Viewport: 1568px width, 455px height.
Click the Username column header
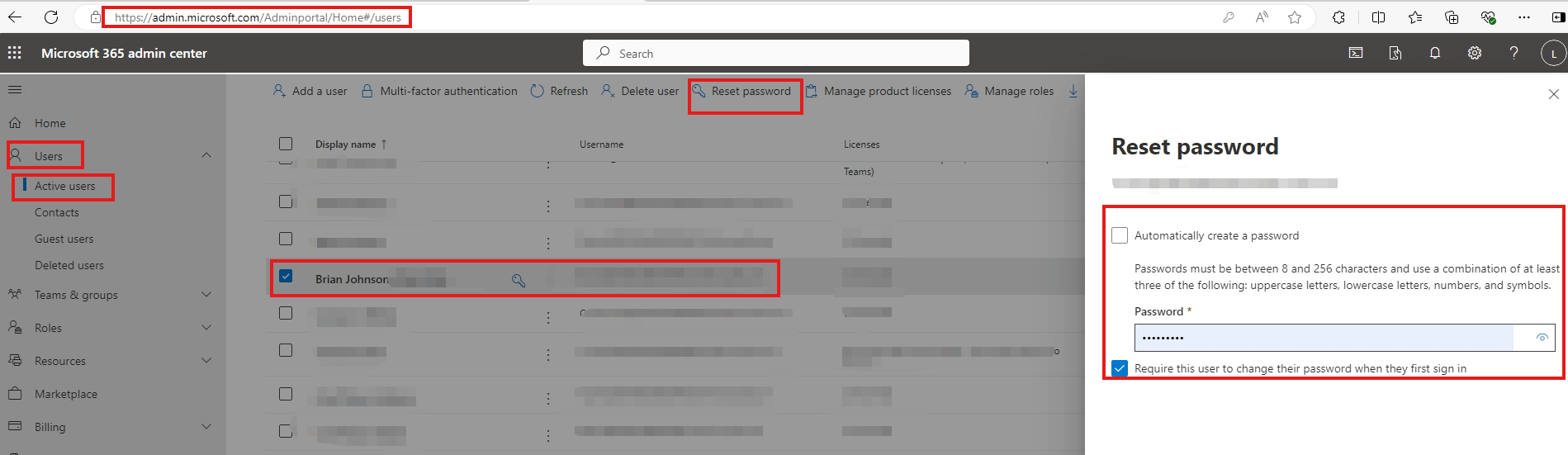tap(602, 145)
